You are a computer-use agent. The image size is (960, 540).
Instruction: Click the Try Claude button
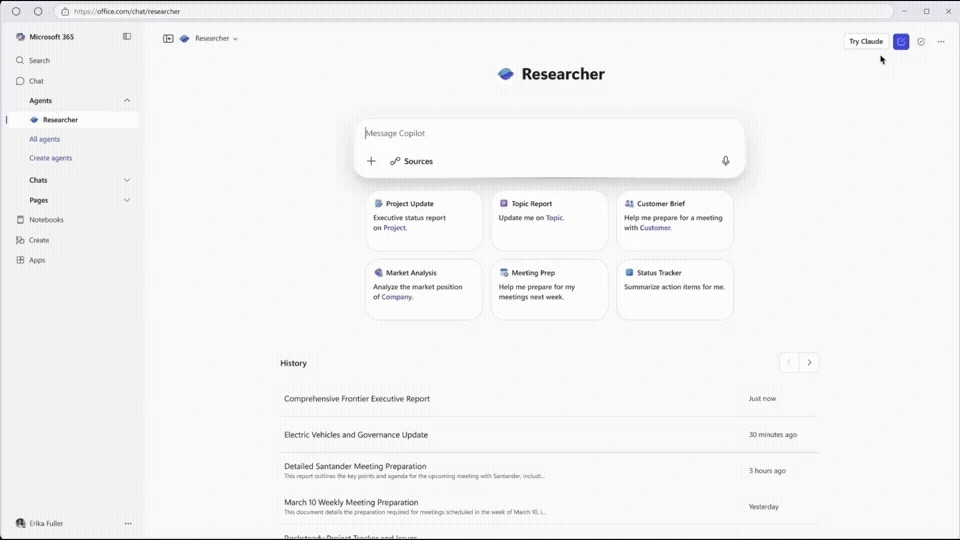[866, 42]
